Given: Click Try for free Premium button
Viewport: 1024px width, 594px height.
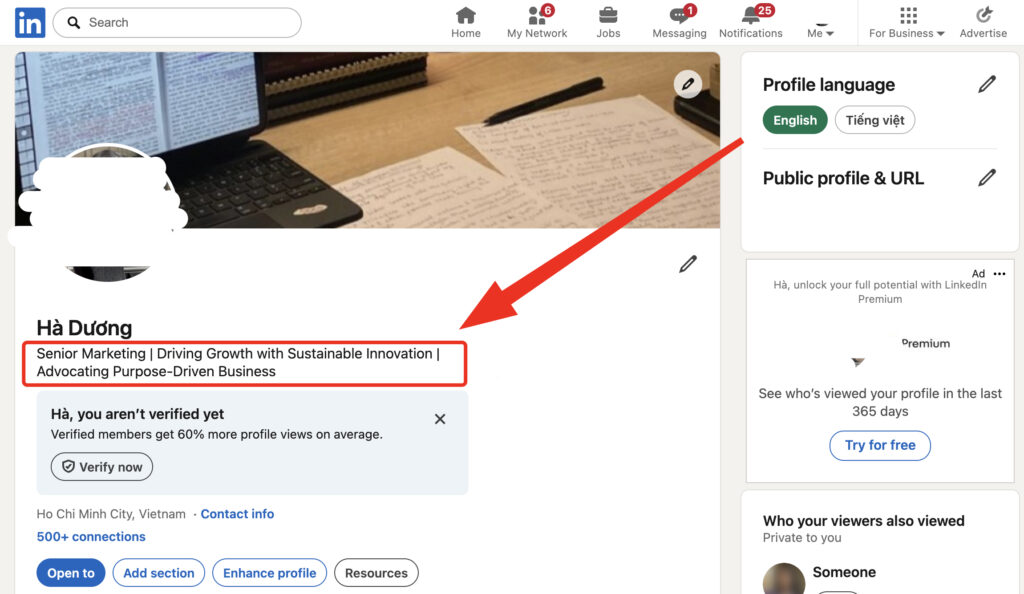Looking at the screenshot, I should coord(880,445).
